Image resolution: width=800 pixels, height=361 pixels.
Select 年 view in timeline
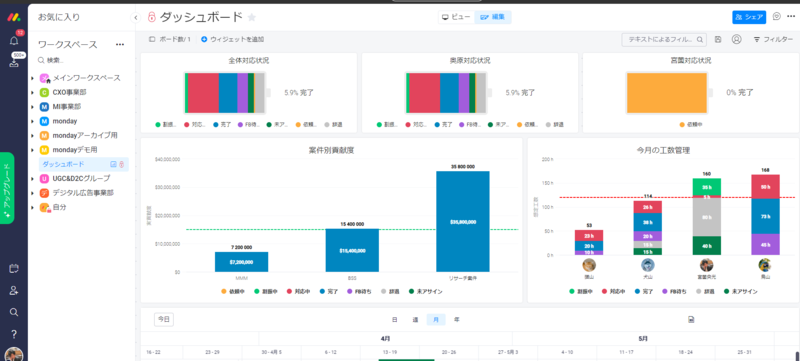click(x=457, y=320)
